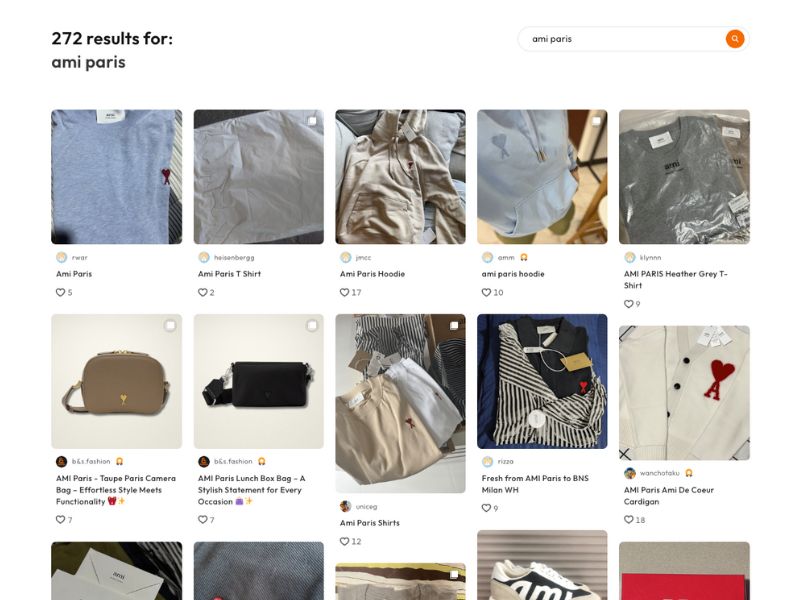Open the light blue hoodie photo by amm
The width and height of the screenshot is (800, 600).
pyautogui.click(x=542, y=176)
